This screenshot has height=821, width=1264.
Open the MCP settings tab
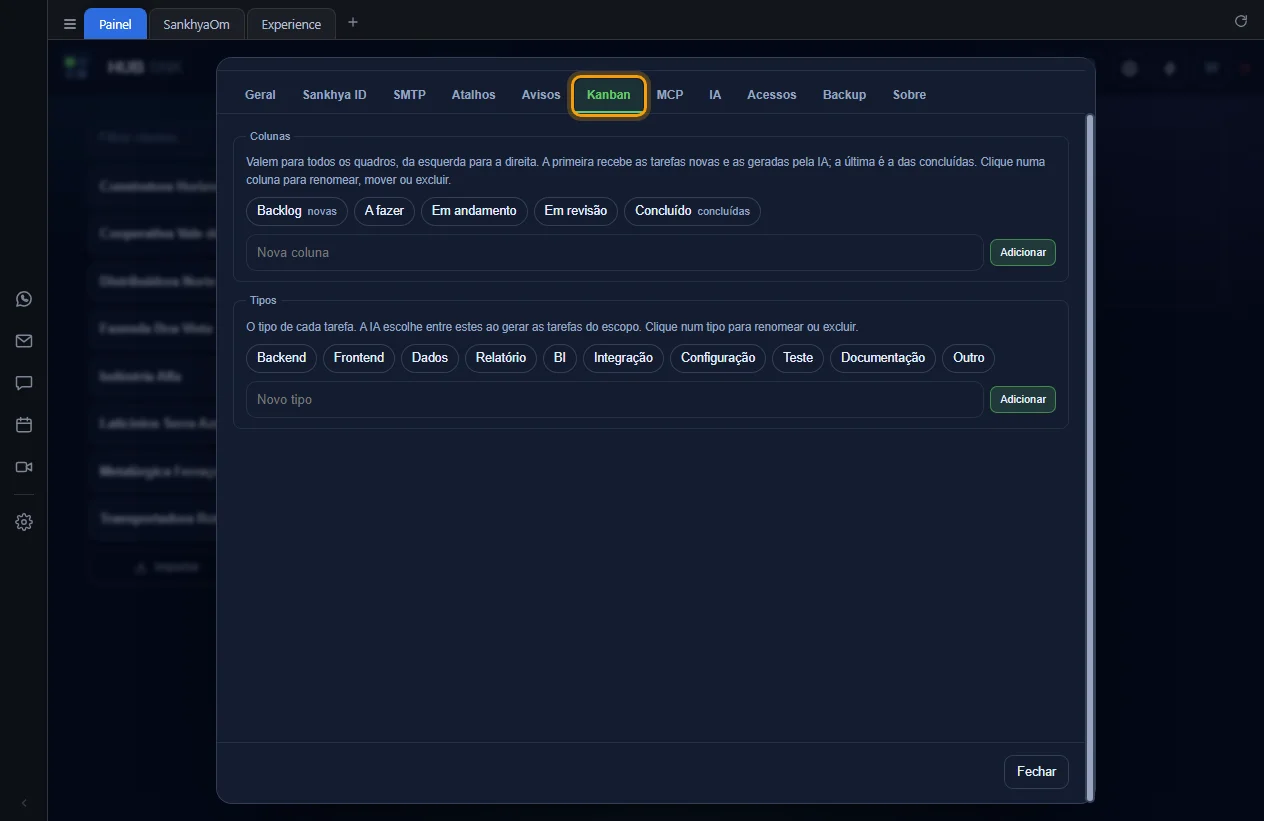tap(670, 95)
